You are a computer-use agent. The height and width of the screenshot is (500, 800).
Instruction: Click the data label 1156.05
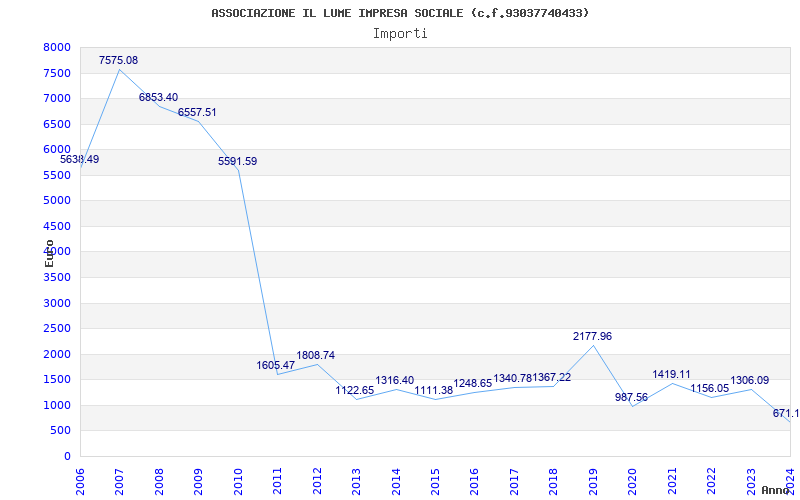click(x=710, y=388)
